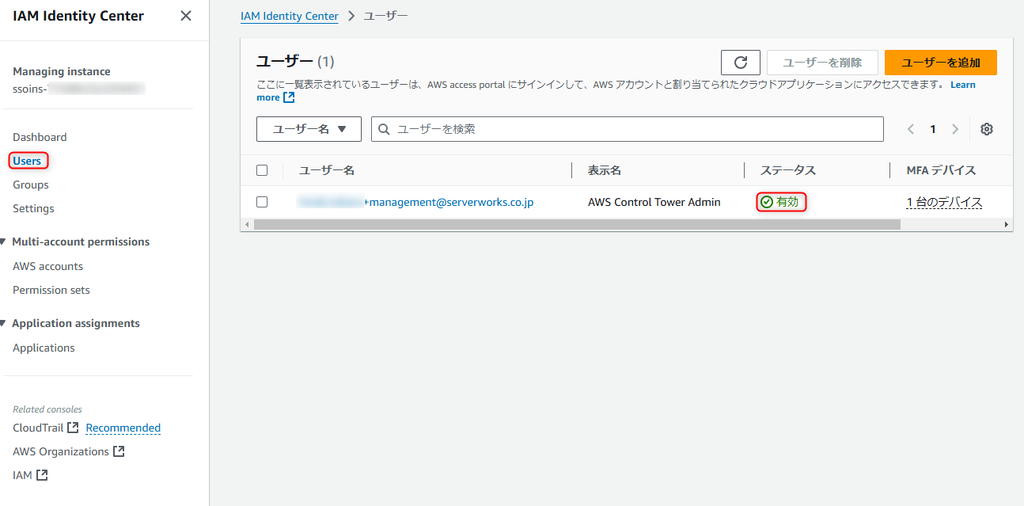The width and height of the screenshot is (1024, 506).
Task: Check the management user row checkbox
Action: click(262, 202)
